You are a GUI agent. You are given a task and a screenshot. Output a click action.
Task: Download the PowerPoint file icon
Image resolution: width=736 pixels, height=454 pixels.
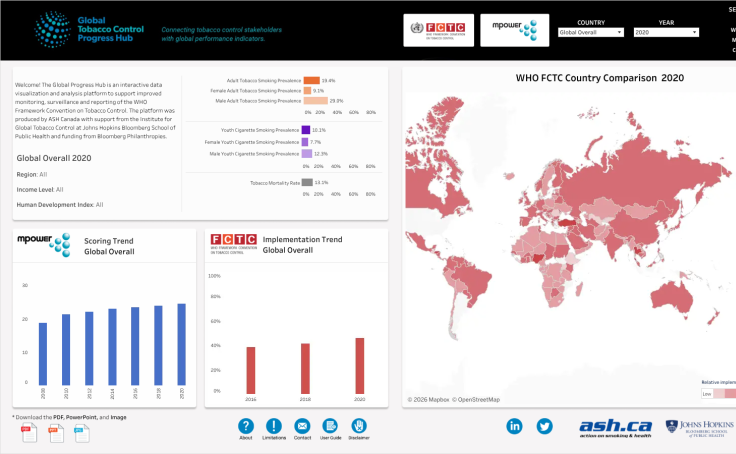click(56, 433)
